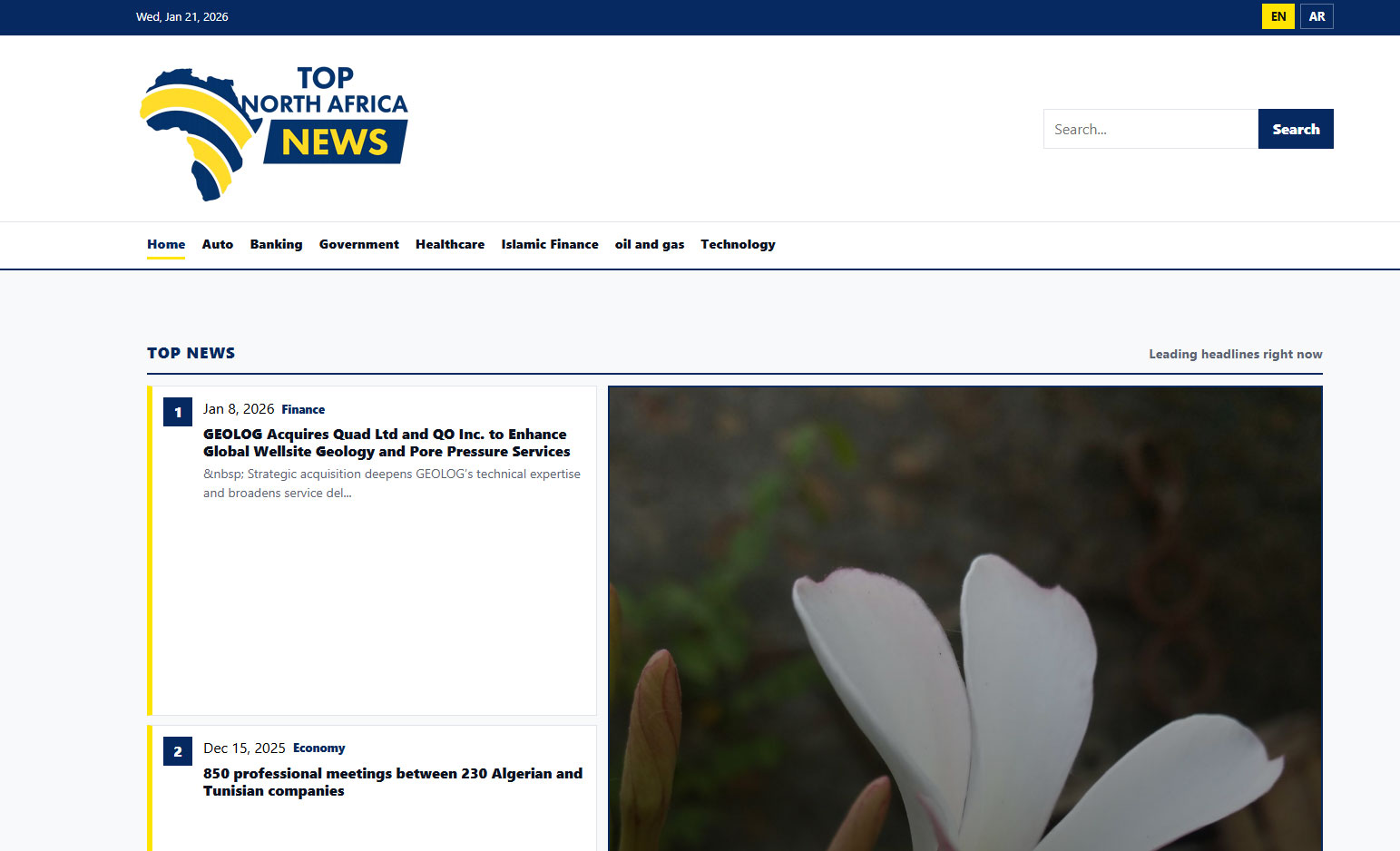Navigate to the Government section
The height and width of the screenshot is (851, 1400).
coord(358,244)
